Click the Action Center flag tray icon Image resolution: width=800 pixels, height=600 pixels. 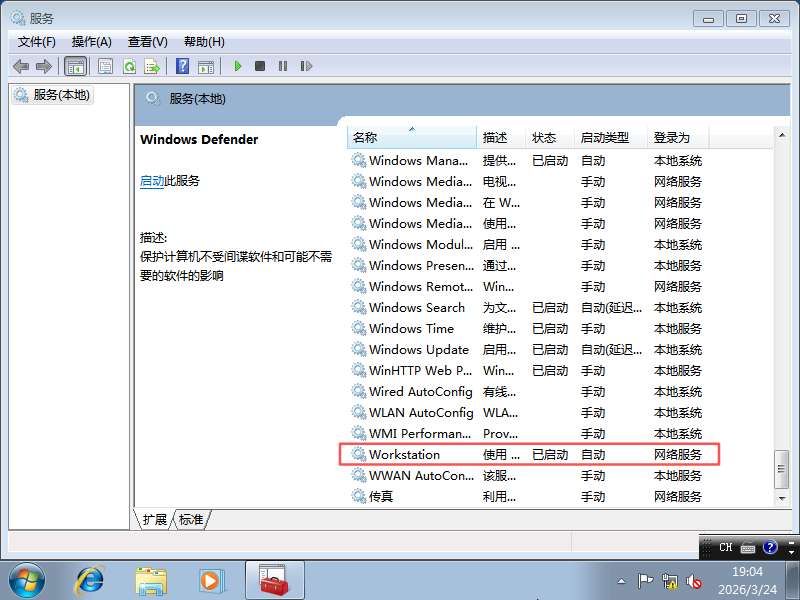pyautogui.click(x=645, y=581)
